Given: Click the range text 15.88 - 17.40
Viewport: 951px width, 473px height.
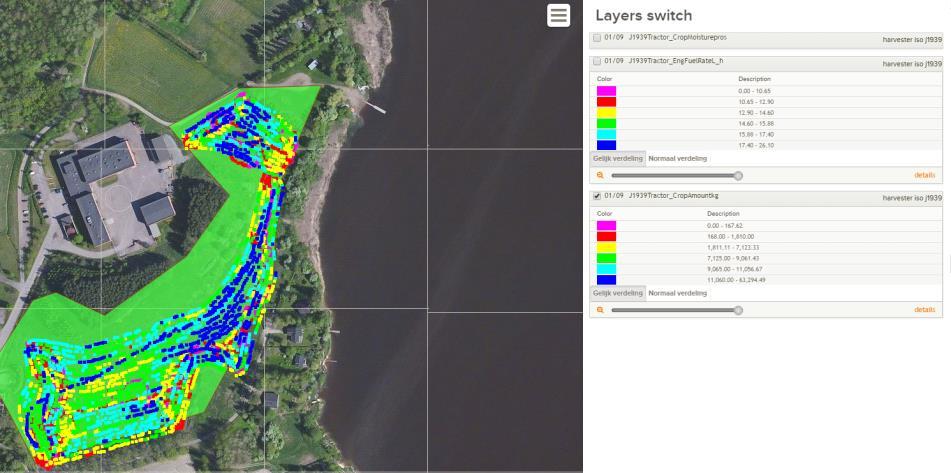Looking at the screenshot, I should pos(756,135).
